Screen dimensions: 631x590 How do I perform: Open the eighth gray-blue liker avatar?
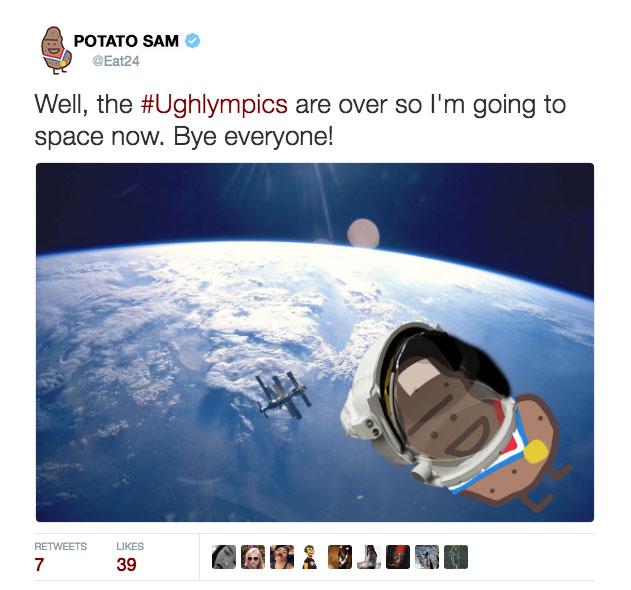(427, 557)
